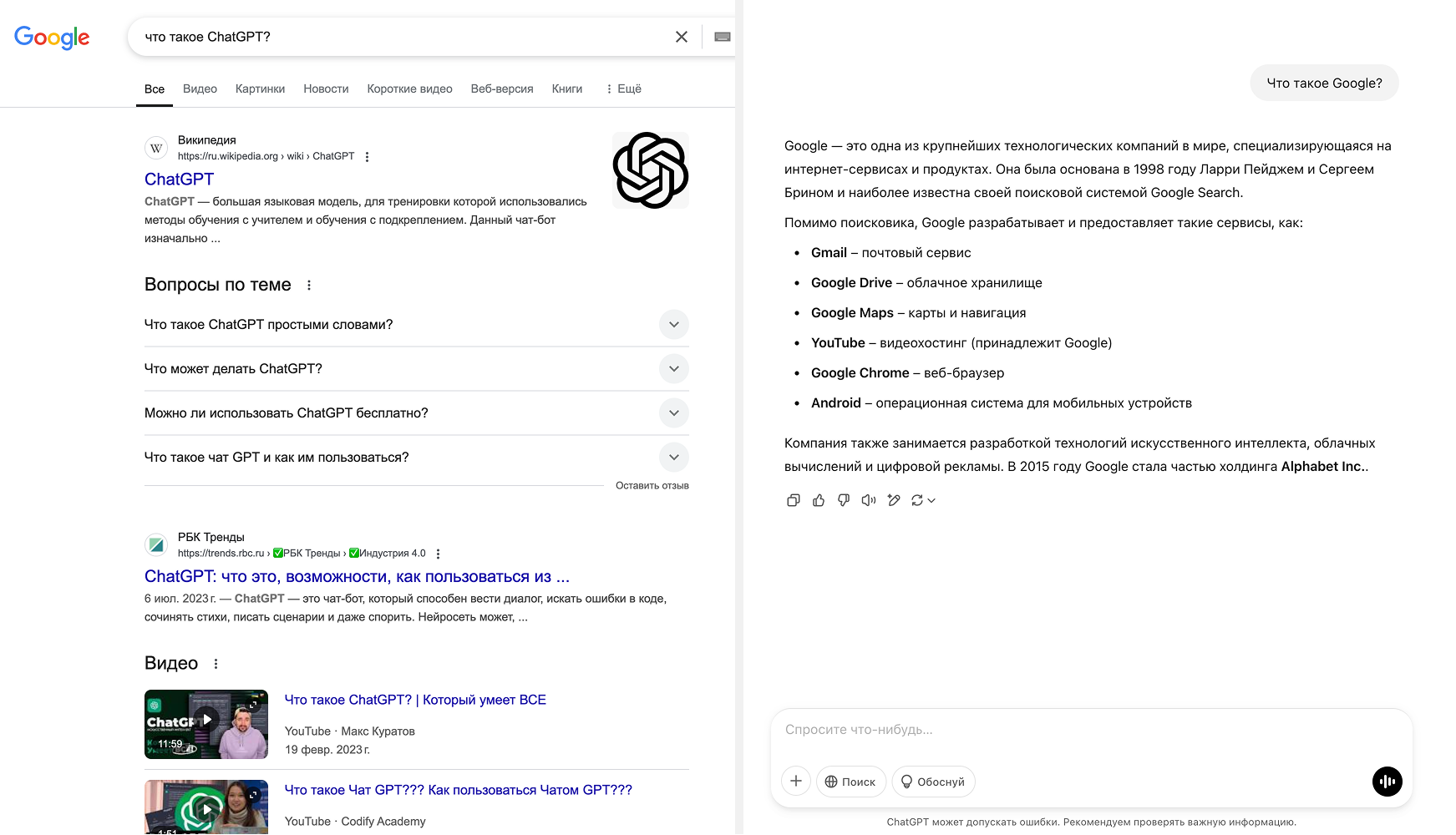
Task: Open the РБК Тренды ChatGPT article link
Action: pyautogui.click(x=357, y=577)
